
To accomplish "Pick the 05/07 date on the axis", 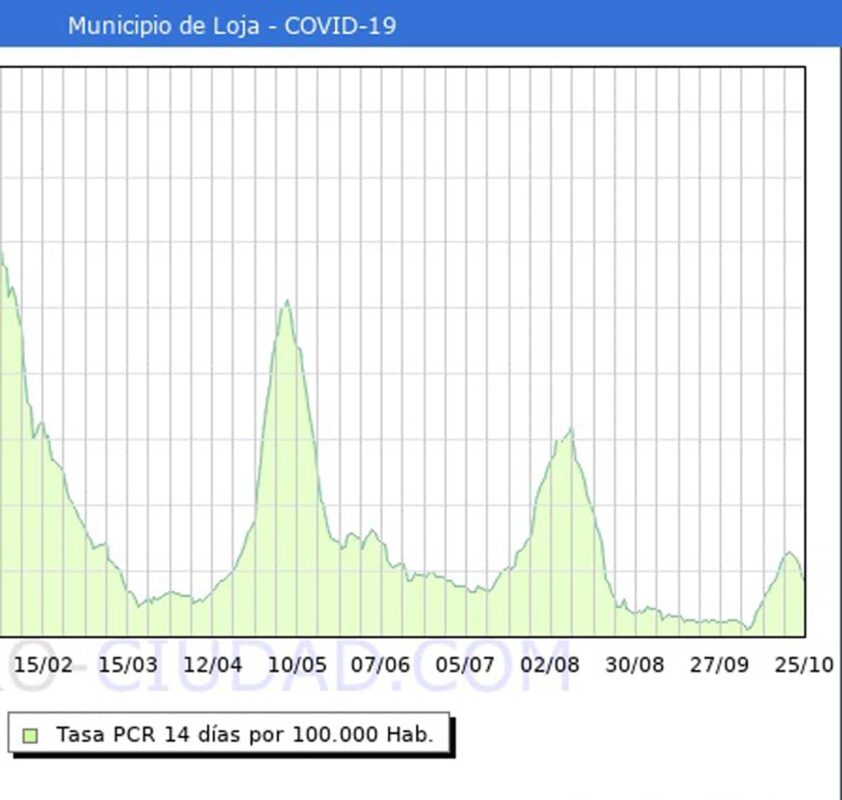I will pos(466,665).
